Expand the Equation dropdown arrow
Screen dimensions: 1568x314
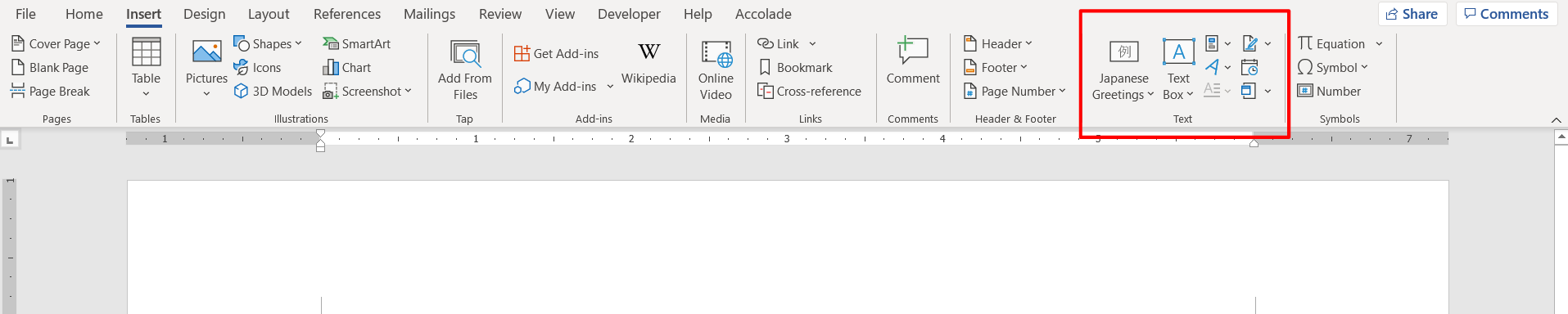point(1379,43)
